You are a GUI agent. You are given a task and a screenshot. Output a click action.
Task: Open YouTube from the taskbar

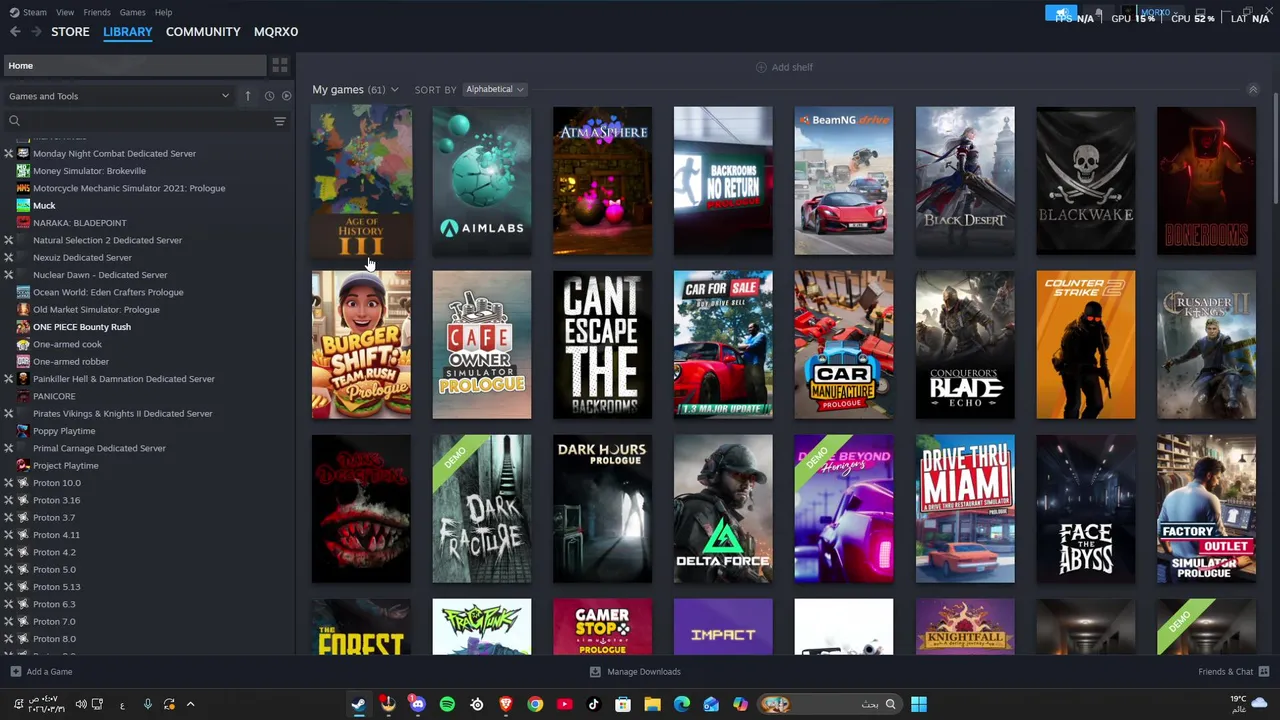[564, 704]
